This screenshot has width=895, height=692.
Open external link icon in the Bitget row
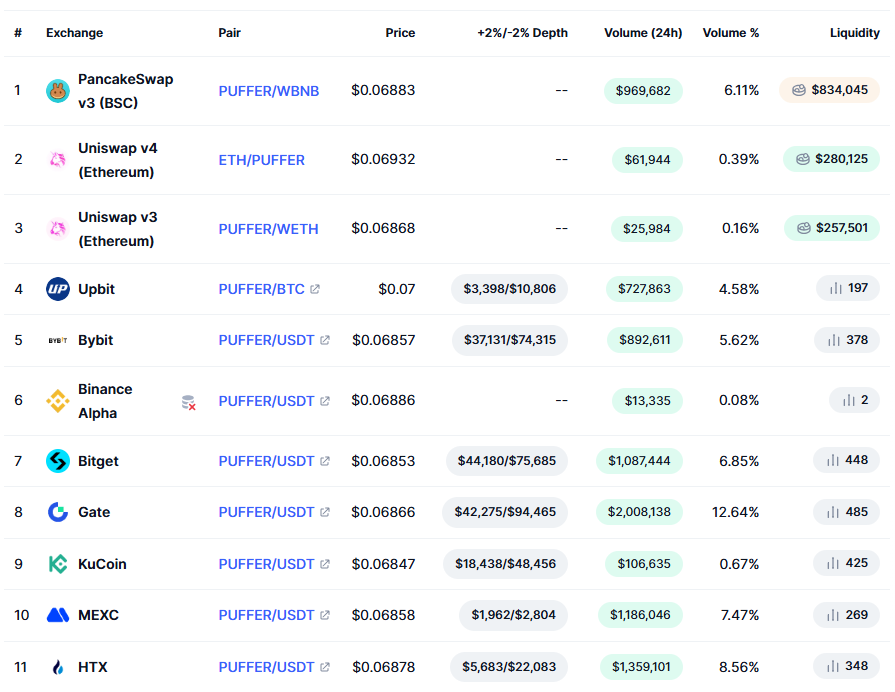point(325,461)
